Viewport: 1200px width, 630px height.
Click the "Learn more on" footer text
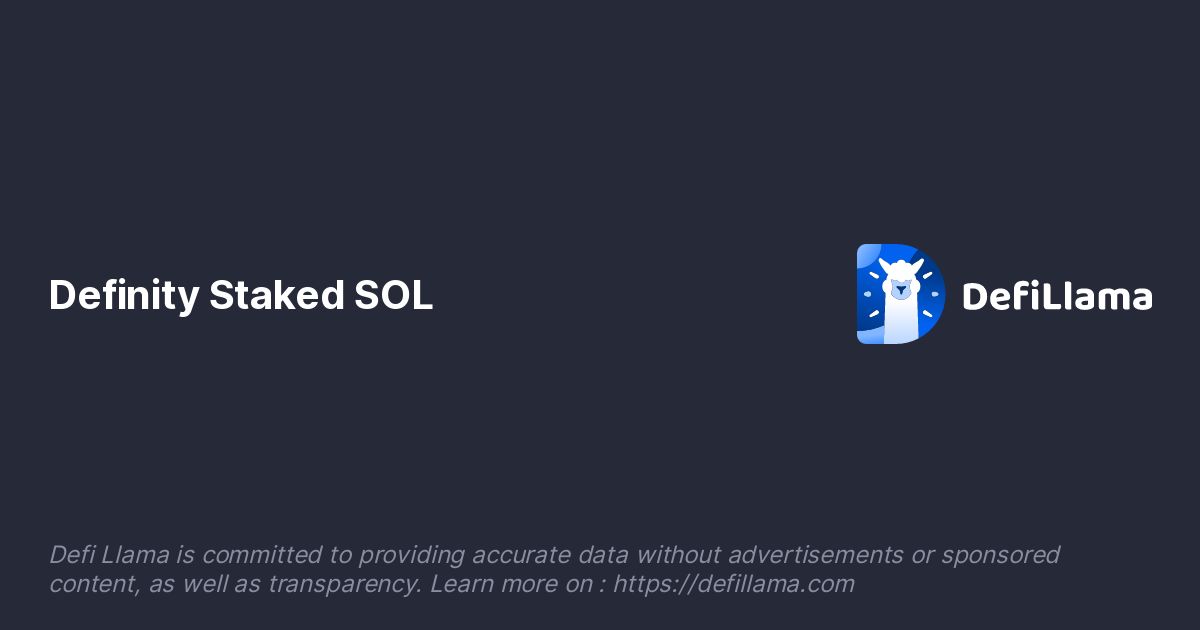(511, 584)
